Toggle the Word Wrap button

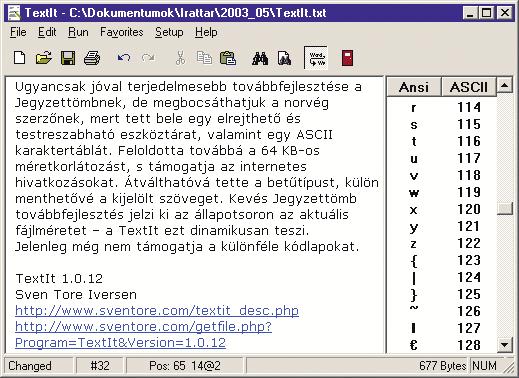pos(316,58)
